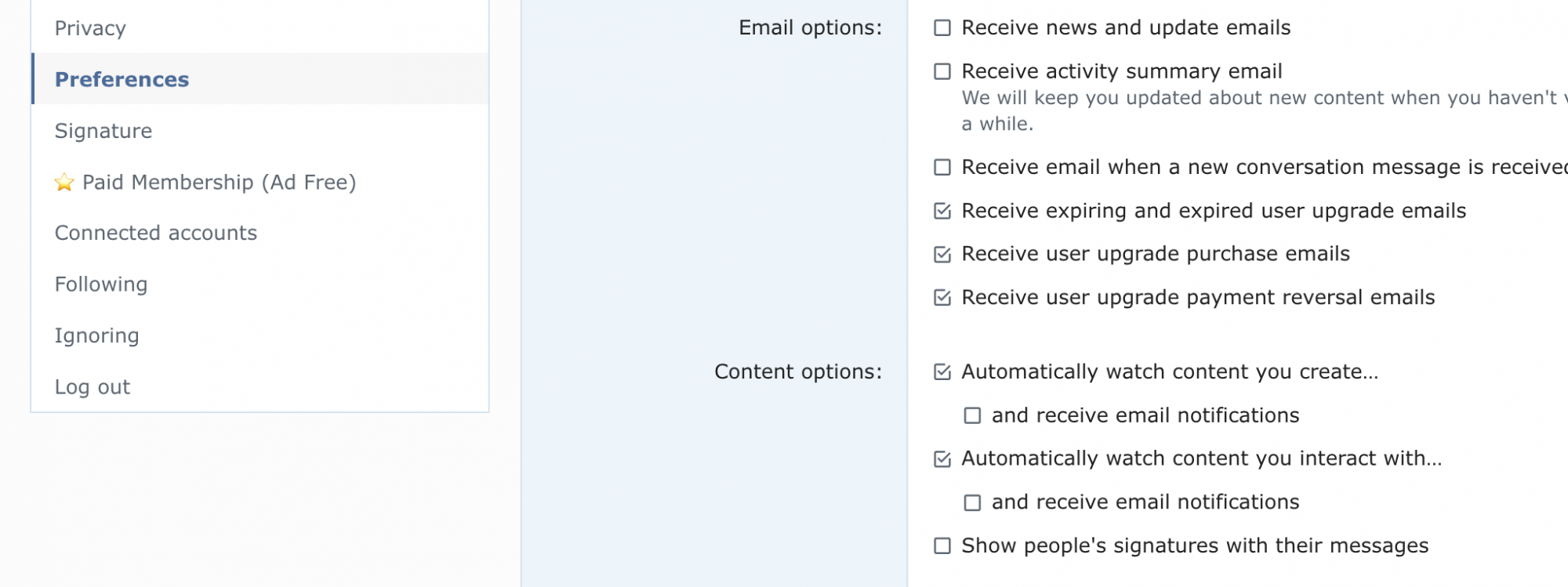View the Following list
Viewport: 1568px width, 587px height.
click(101, 284)
